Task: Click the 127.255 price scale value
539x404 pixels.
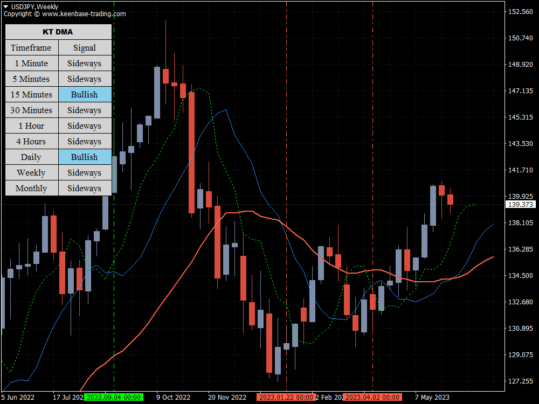Action: tap(520, 381)
